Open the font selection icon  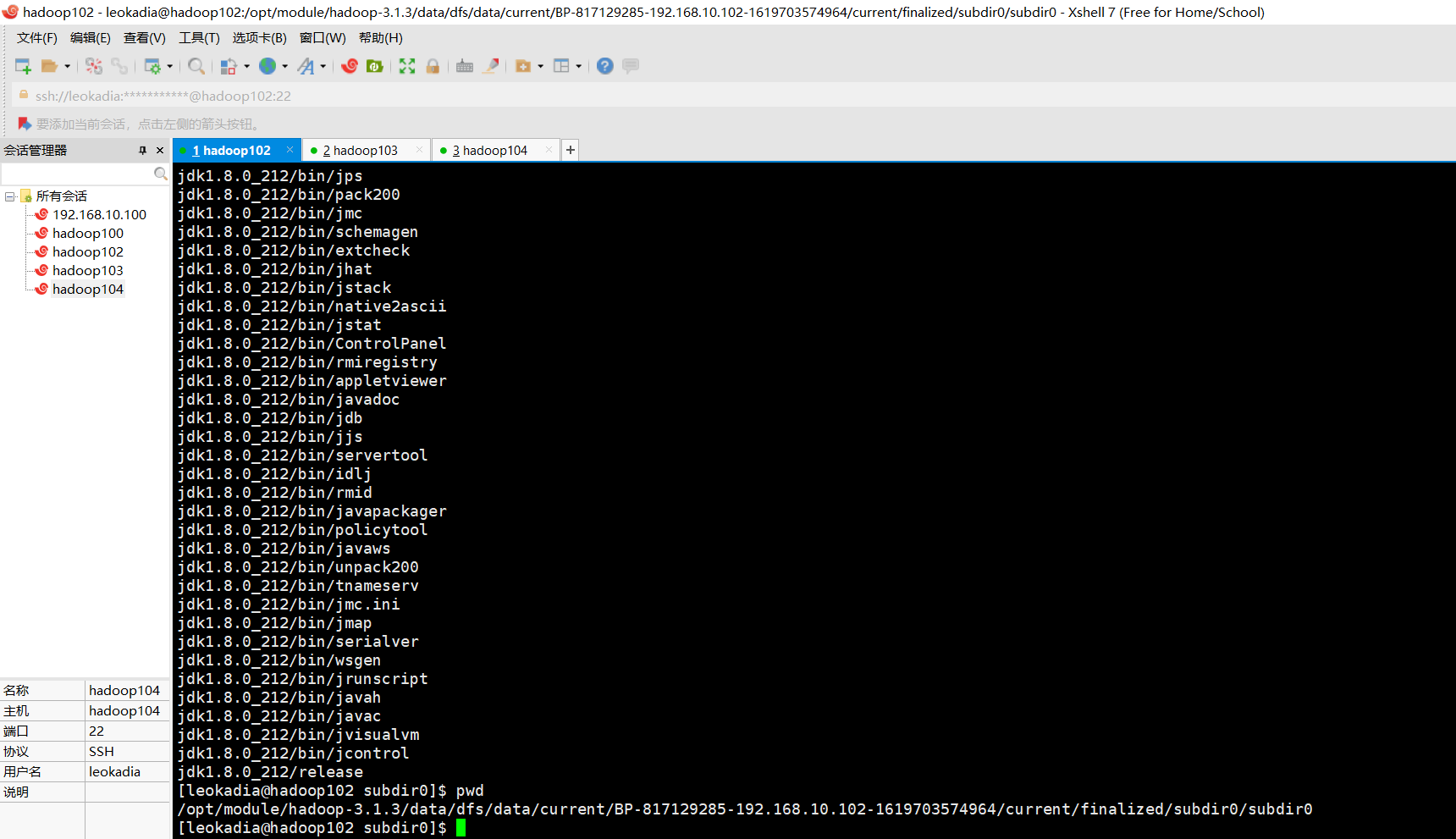pyautogui.click(x=306, y=66)
